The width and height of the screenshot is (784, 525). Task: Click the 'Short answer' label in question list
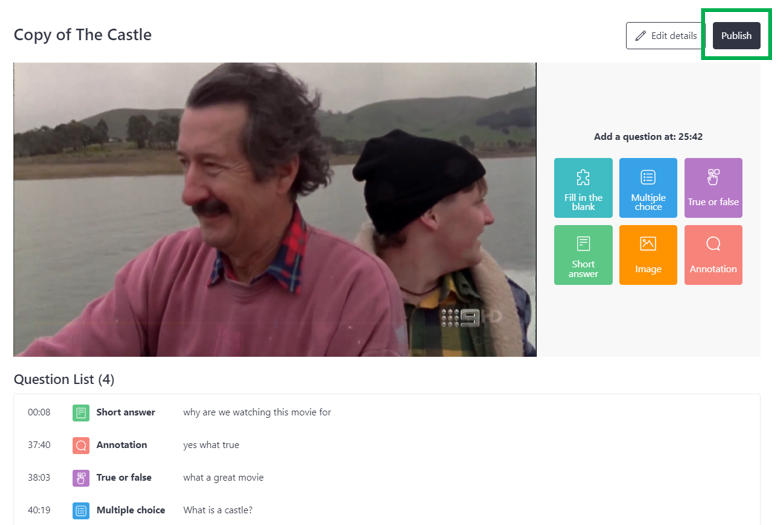coord(126,412)
